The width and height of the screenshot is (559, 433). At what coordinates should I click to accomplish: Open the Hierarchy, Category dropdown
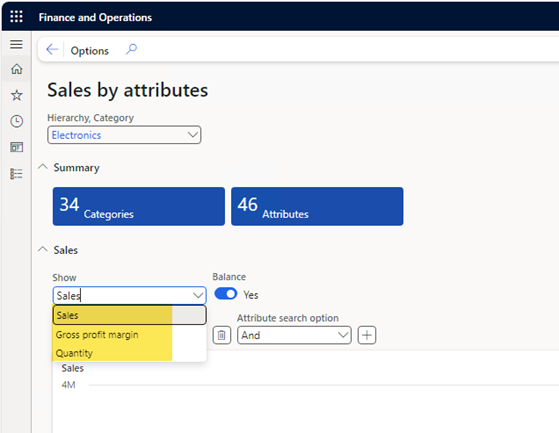[x=124, y=135]
